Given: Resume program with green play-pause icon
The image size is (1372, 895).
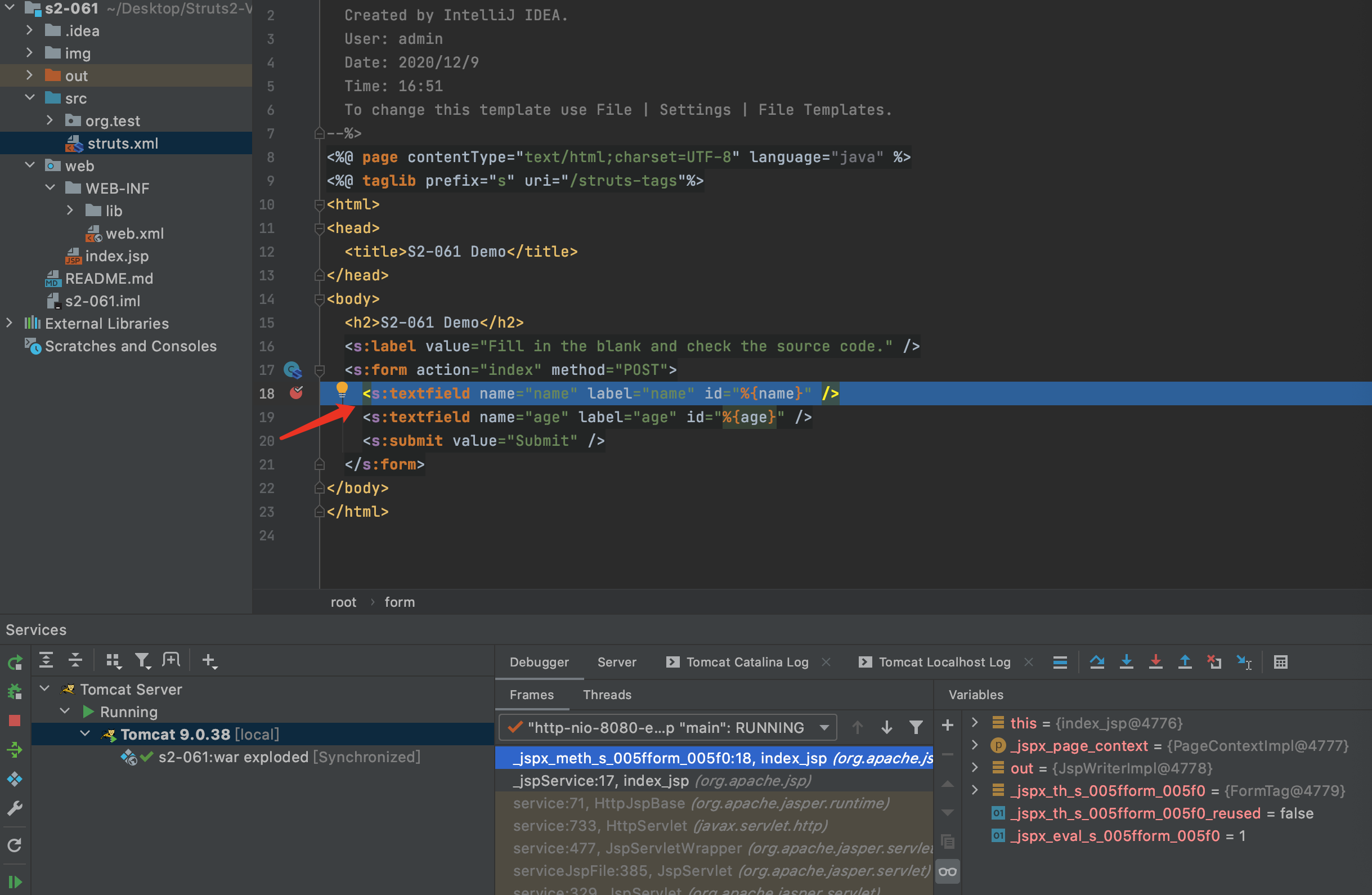Looking at the screenshot, I should point(15,881).
